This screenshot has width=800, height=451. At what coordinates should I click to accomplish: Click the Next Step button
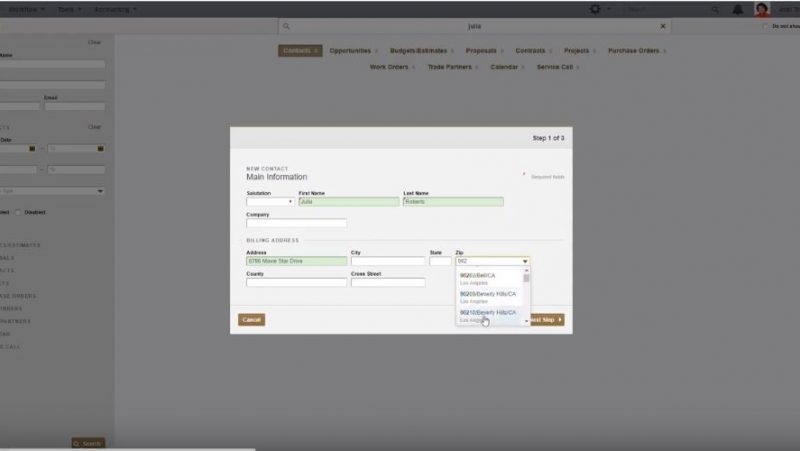(546, 320)
